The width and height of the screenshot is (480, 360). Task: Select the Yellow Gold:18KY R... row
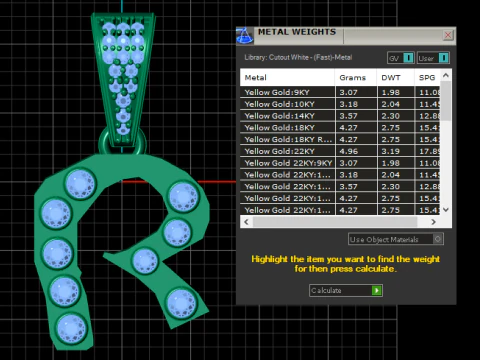click(340, 139)
